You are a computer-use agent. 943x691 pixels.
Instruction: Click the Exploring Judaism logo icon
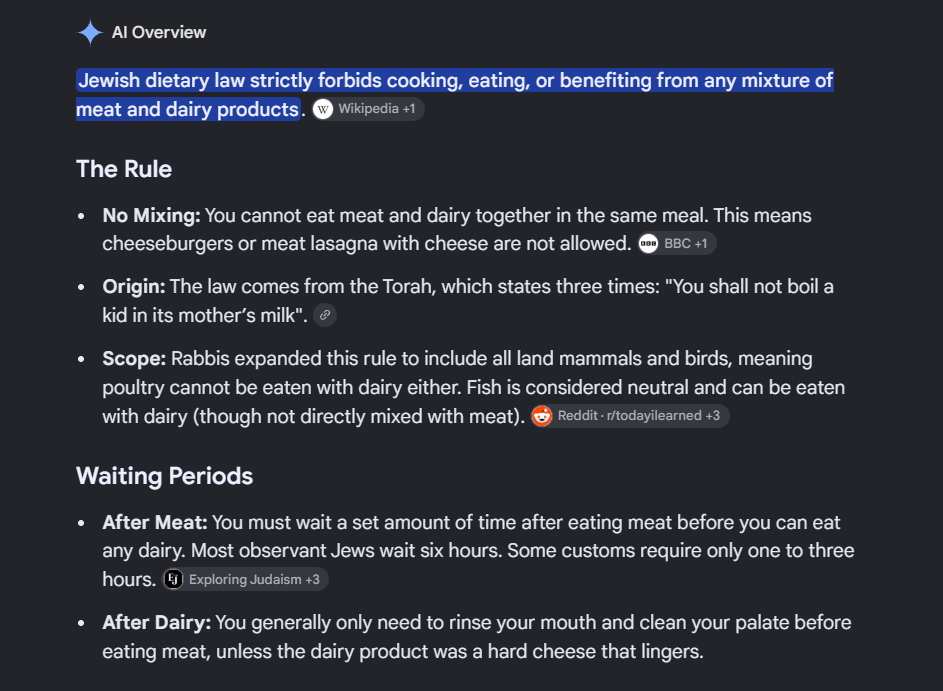(x=174, y=579)
